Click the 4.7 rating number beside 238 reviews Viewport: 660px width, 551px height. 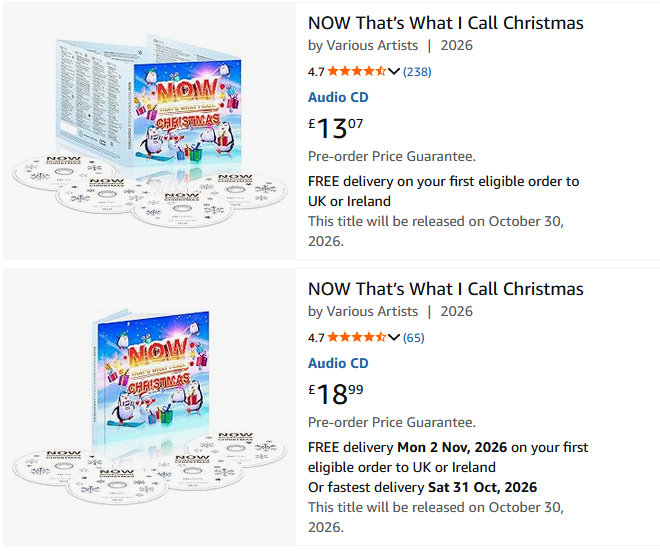[316, 71]
